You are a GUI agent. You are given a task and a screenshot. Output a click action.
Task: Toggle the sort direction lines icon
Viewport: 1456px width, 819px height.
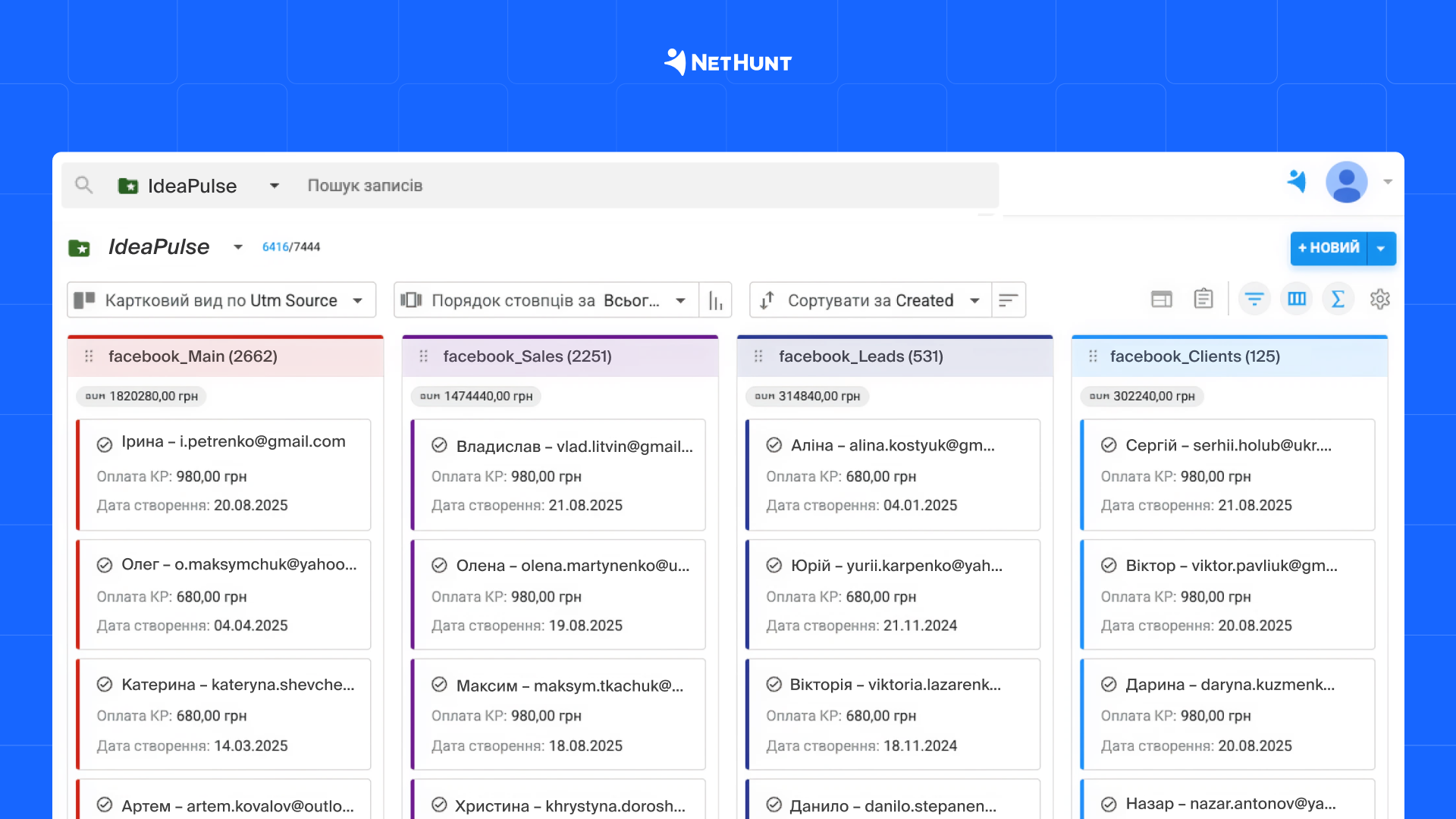(1009, 300)
